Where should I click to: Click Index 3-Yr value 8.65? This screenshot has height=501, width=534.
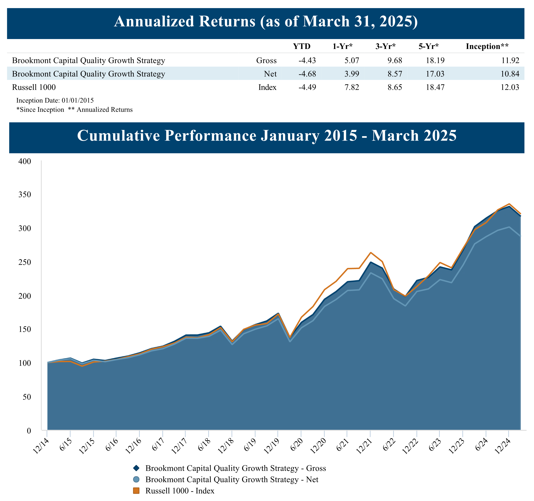pos(395,87)
